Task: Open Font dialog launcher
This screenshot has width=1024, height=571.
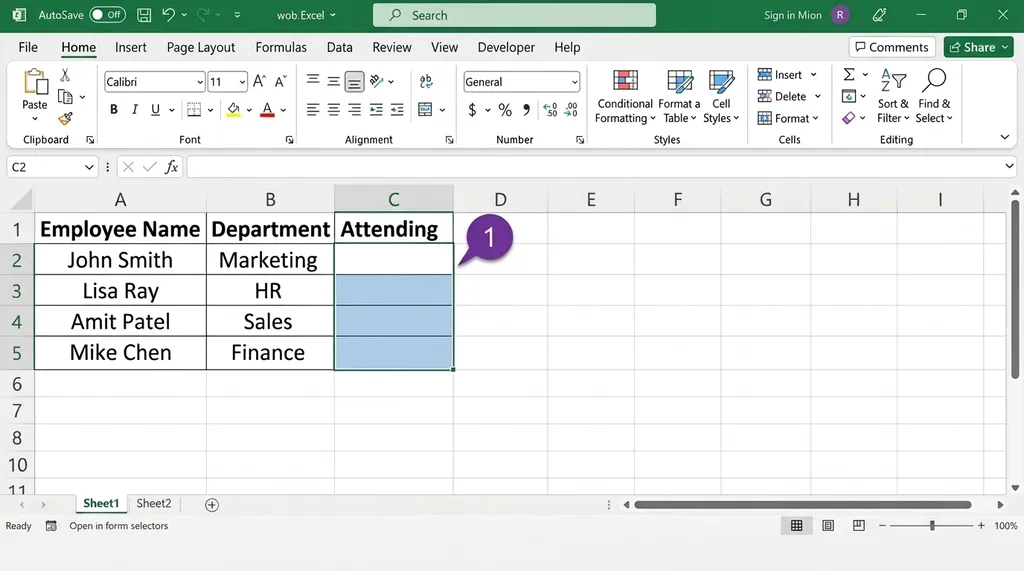Action: point(289,140)
